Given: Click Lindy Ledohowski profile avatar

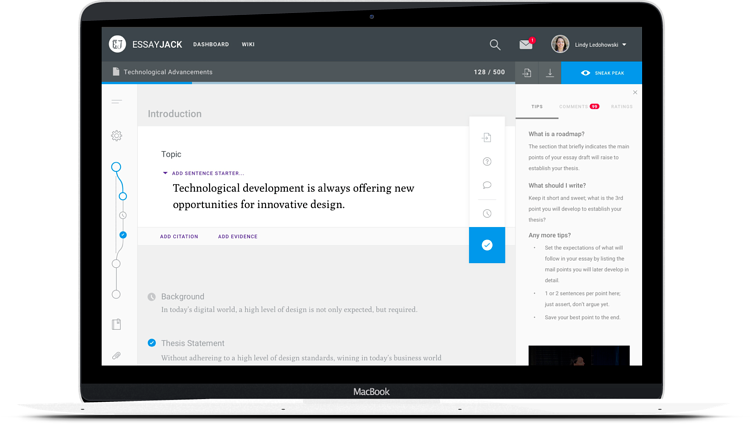Looking at the screenshot, I should (560, 44).
